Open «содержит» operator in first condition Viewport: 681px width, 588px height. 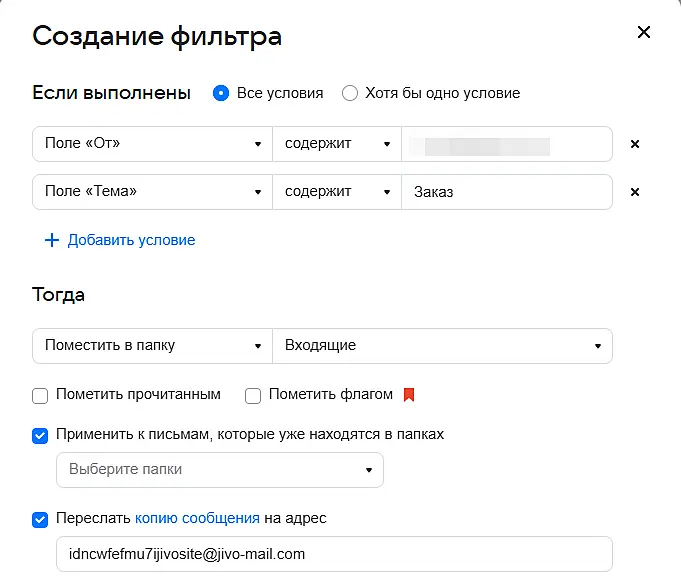pyautogui.click(x=336, y=144)
